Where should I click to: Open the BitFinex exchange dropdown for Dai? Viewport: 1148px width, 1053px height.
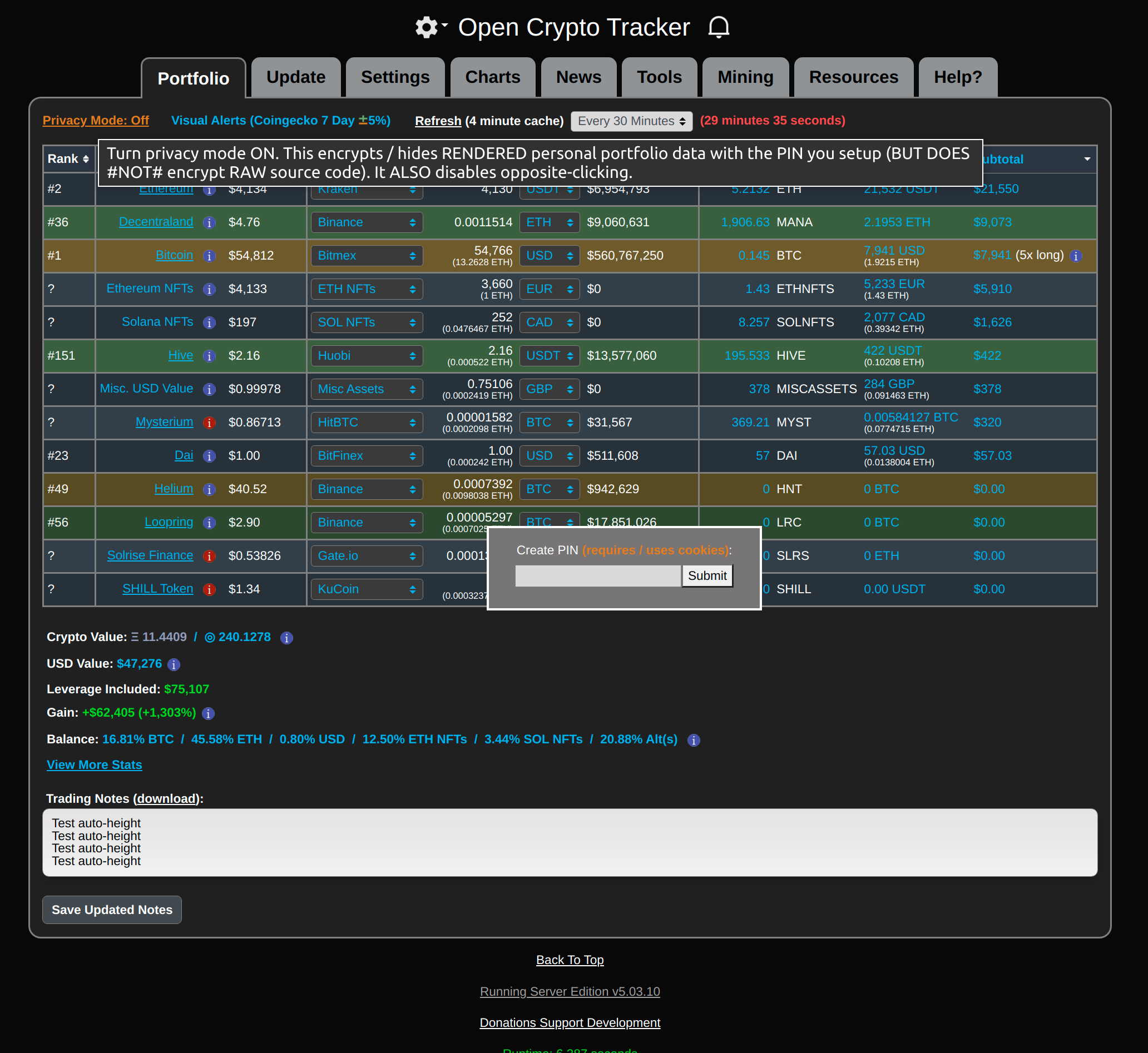coord(367,456)
